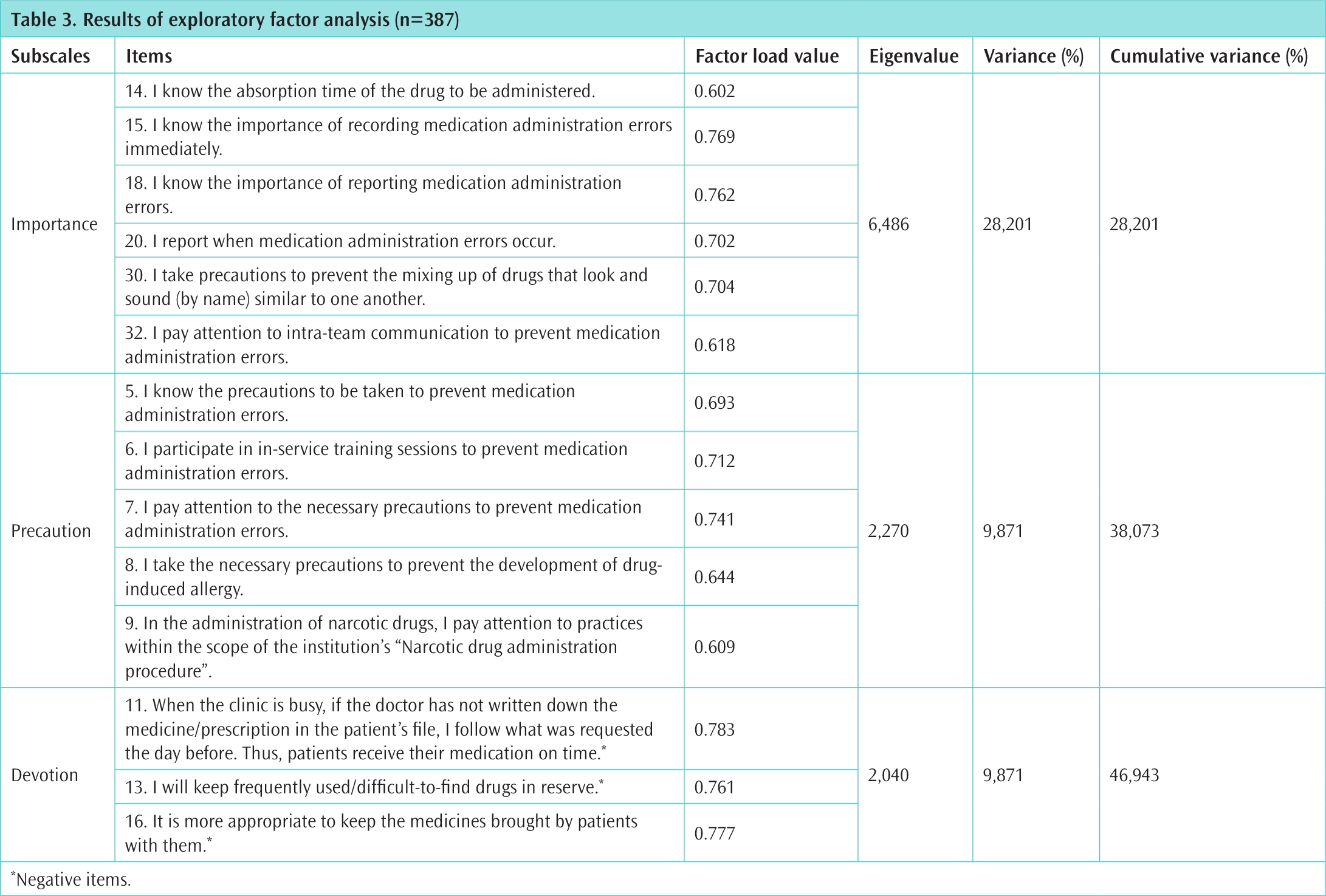
Task: Click cumulative variance value 46,943
Action: [x=1134, y=775]
